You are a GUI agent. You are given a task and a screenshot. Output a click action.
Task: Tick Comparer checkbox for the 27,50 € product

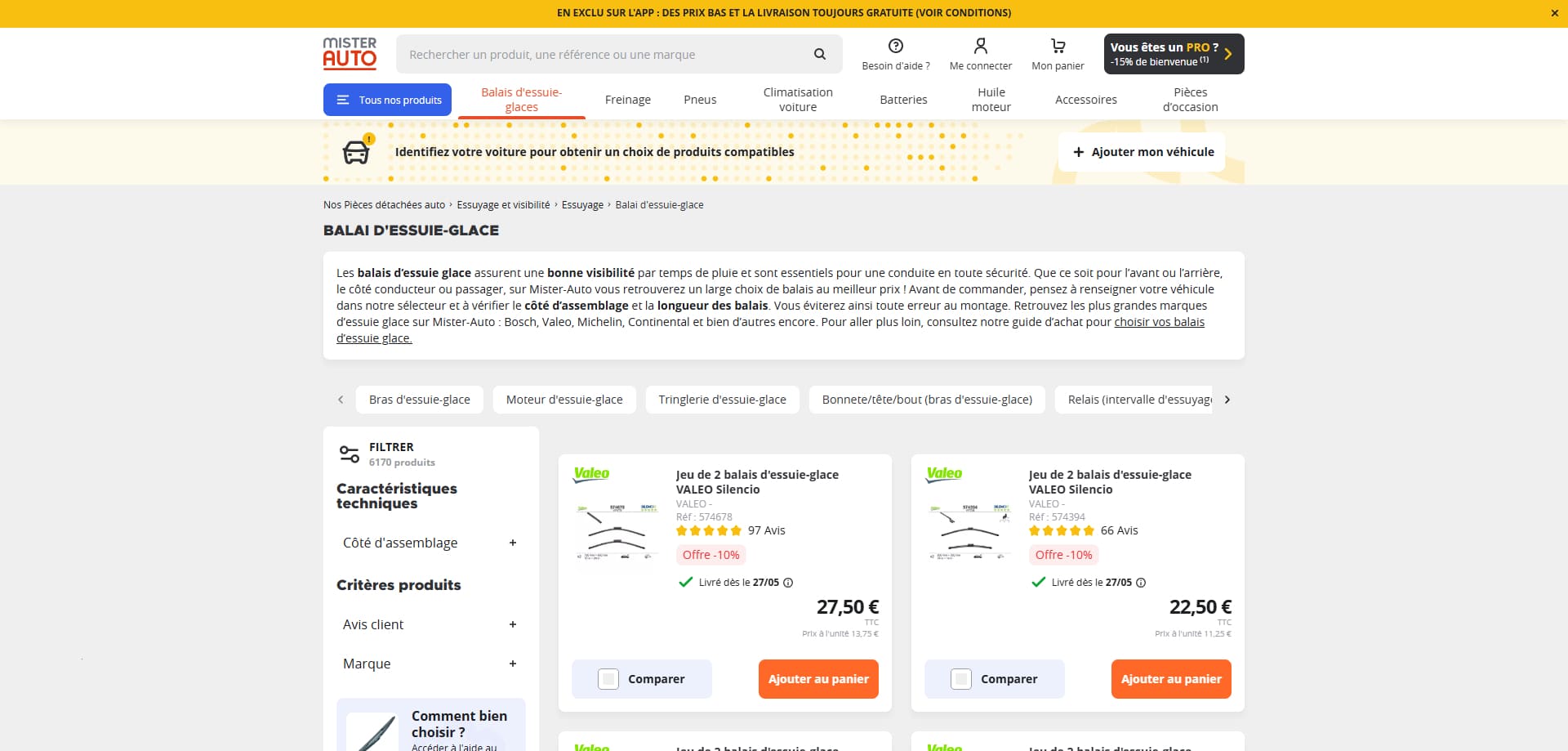click(x=608, y=679)
